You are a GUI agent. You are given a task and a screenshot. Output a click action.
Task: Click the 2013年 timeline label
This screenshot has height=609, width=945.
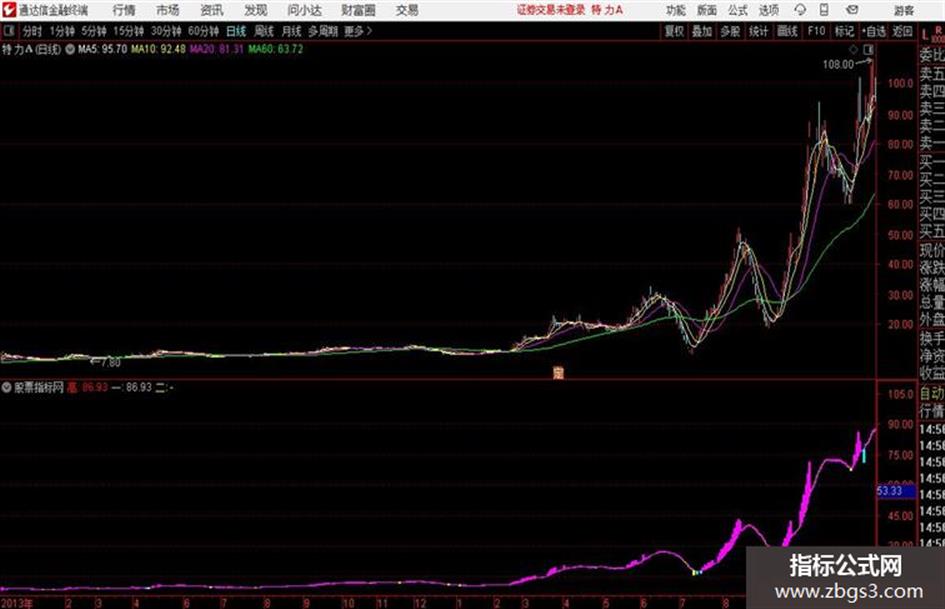17,603
